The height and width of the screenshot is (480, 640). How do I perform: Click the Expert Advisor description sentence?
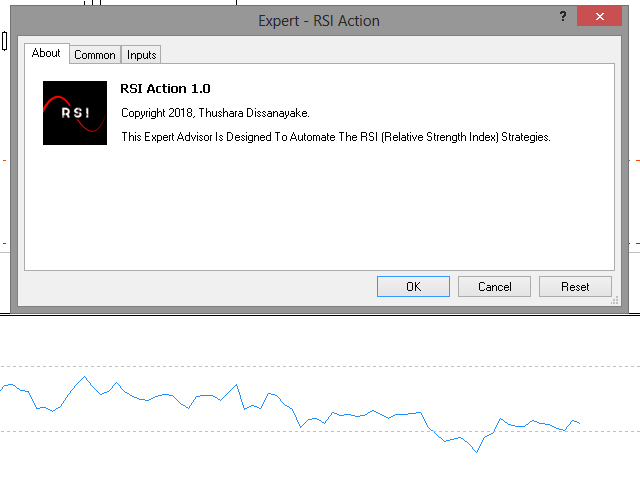tap(336, 137)
